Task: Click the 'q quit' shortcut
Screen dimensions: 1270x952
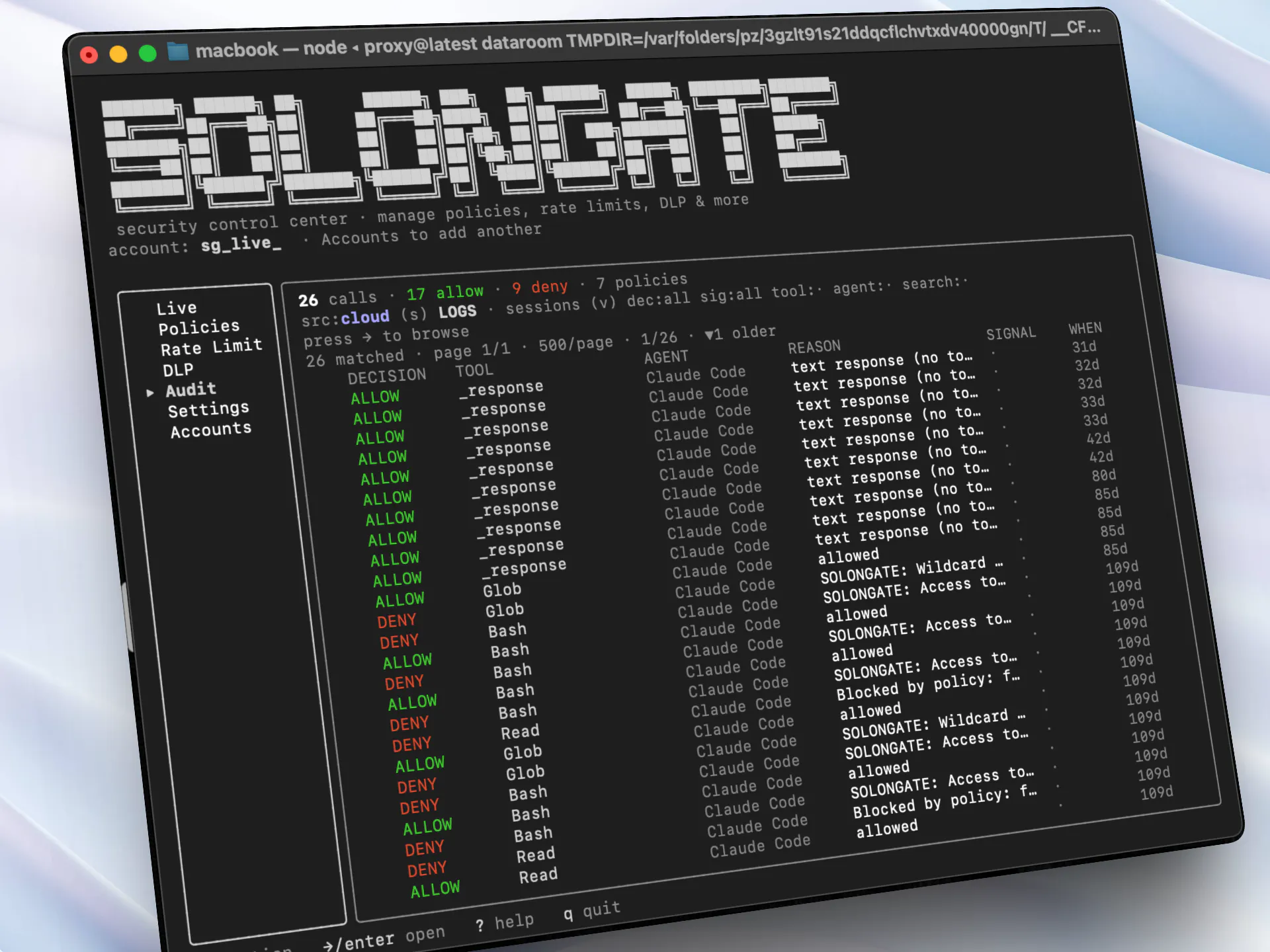Action: (x=591, y=911)
